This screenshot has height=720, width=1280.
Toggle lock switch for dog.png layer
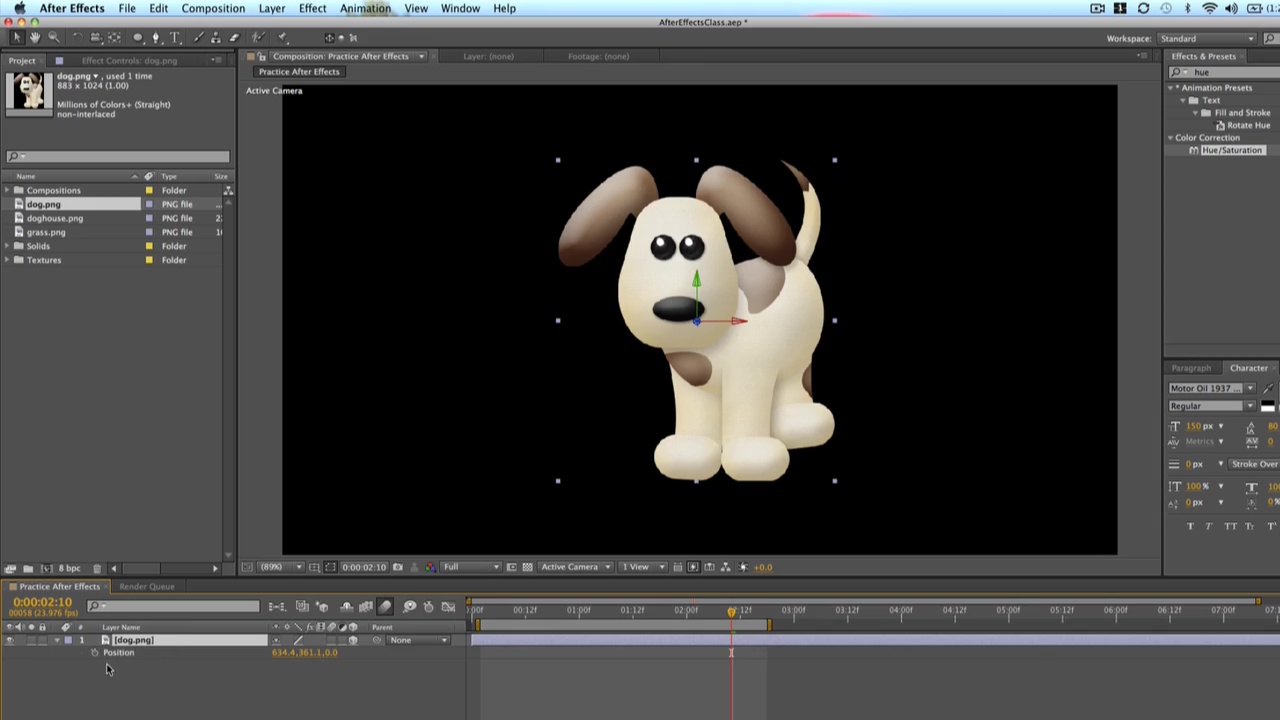42,640
